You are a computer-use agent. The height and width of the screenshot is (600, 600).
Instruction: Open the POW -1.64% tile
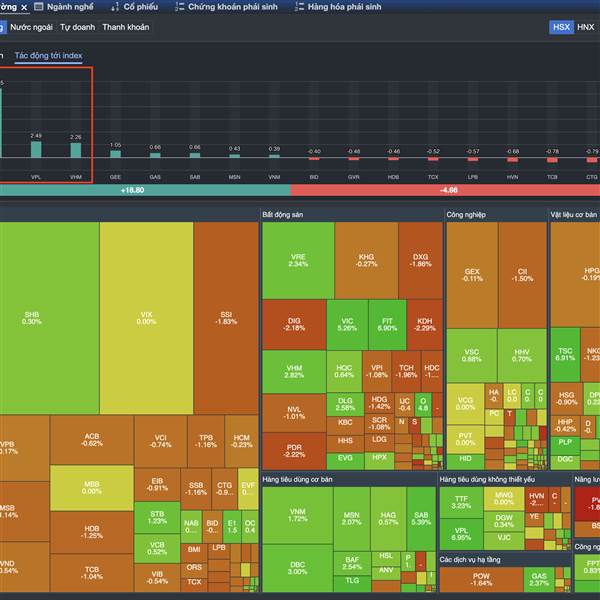pyautogui.click(x=481, y=579)
